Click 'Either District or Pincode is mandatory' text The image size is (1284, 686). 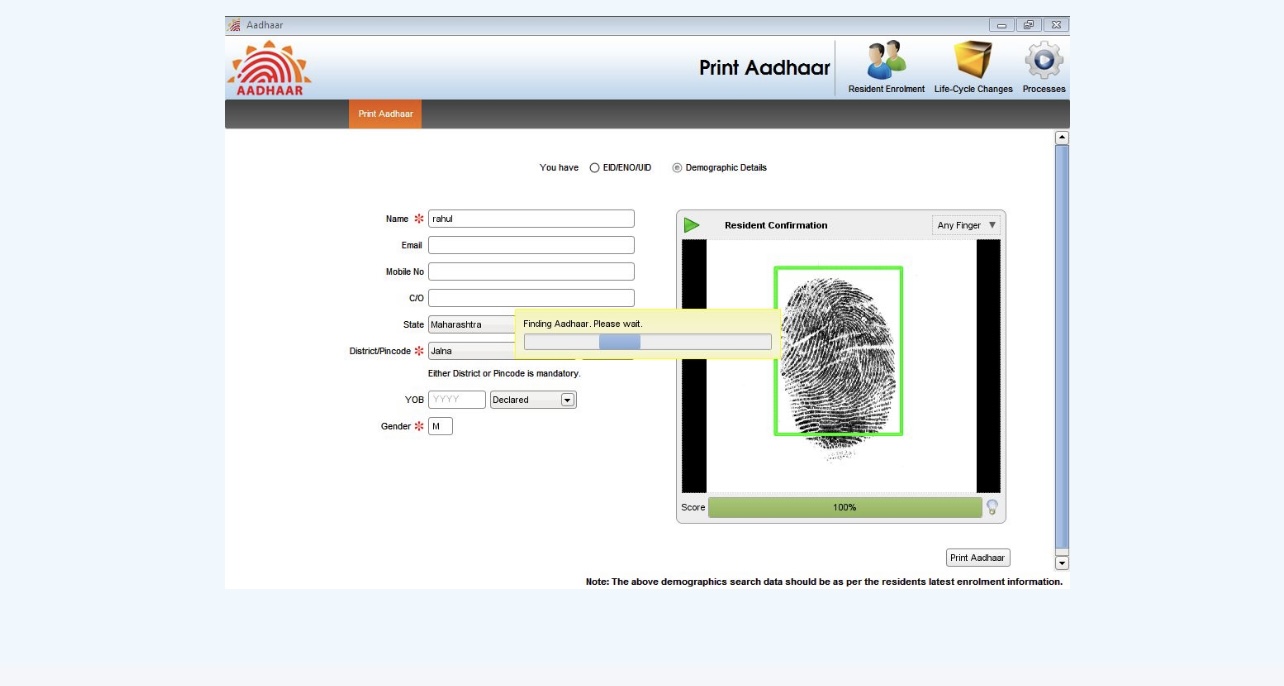click(504, 373)
